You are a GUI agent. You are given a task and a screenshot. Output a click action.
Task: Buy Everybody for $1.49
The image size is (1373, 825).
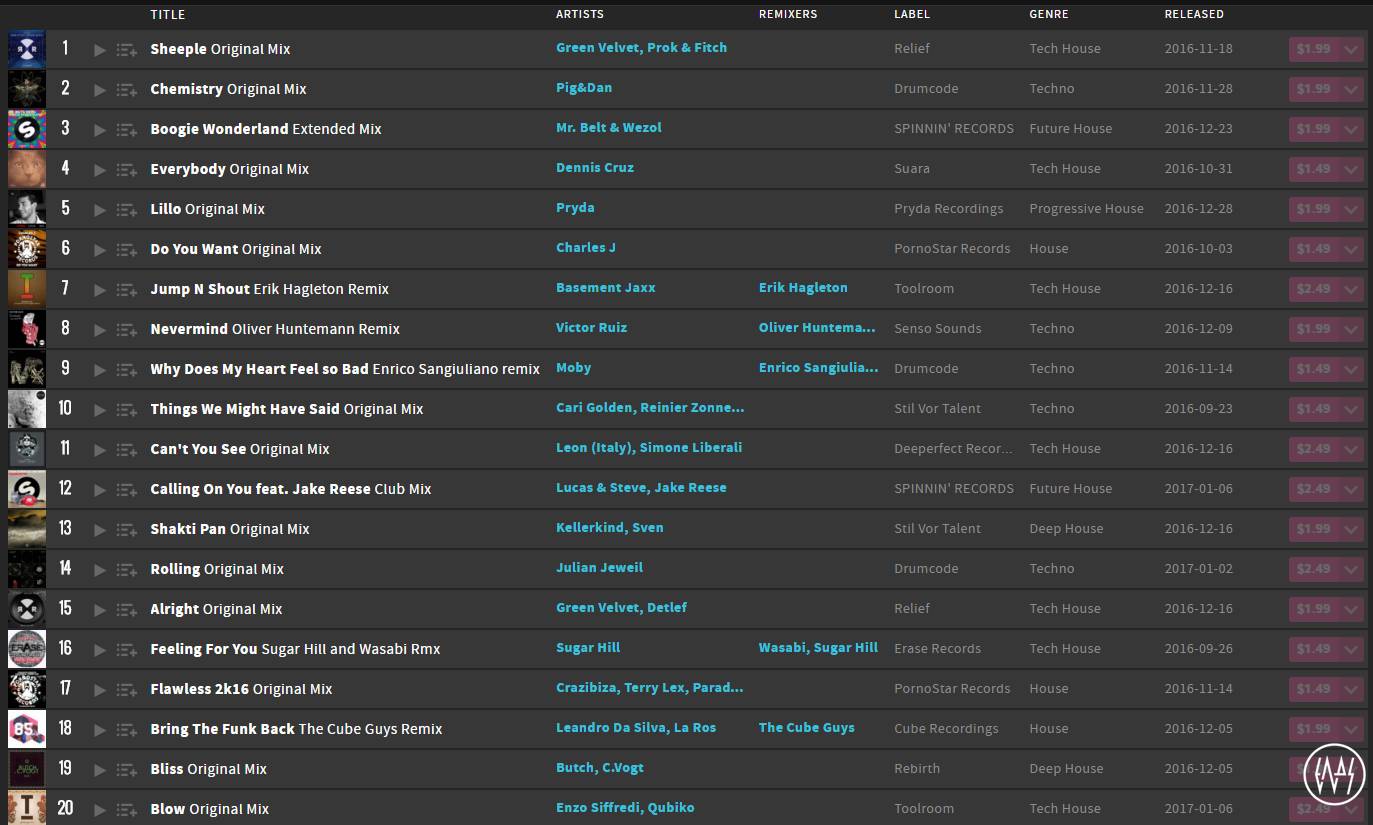tap(1314, 169)
